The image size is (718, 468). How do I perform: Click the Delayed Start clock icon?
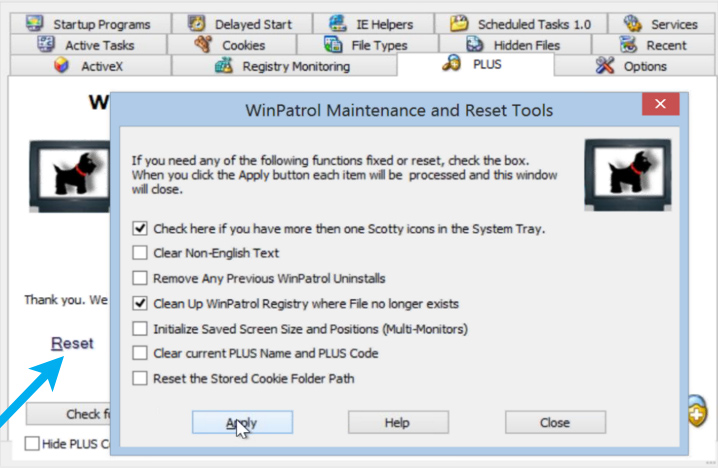tap(196, 23)
